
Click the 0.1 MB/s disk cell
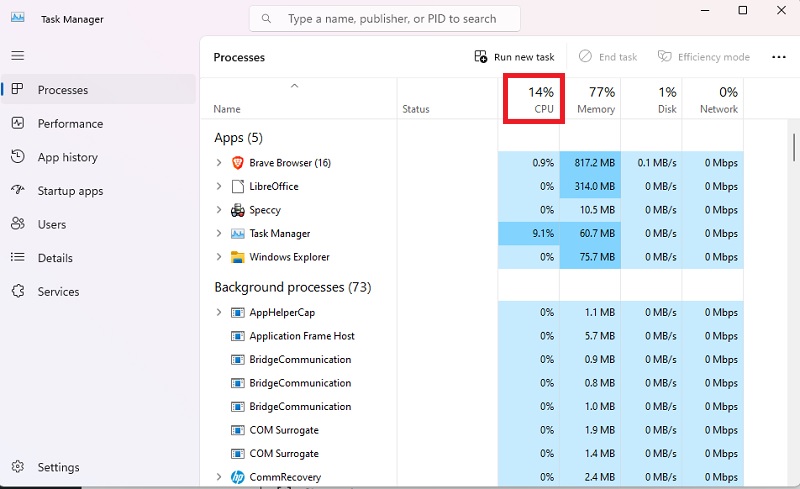652,163
